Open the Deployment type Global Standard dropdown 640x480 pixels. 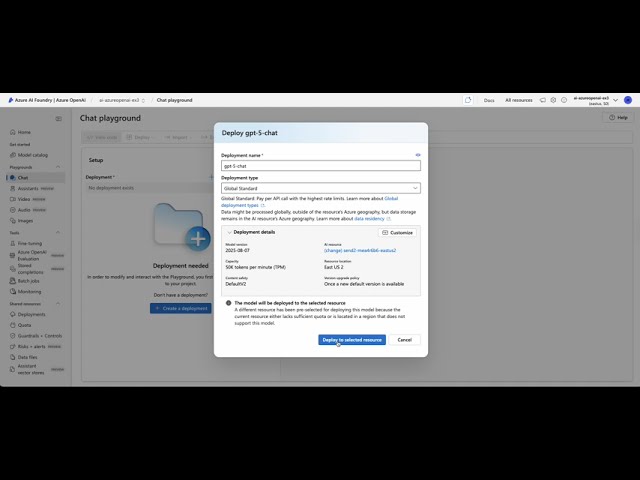(x=321, y=188)
